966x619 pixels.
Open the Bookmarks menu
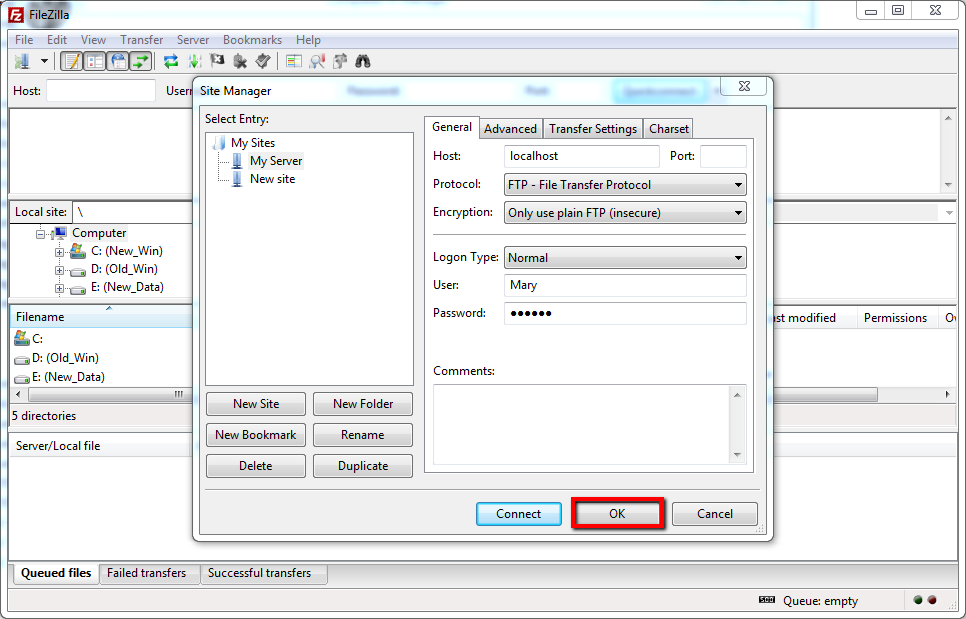coord(252,40)
